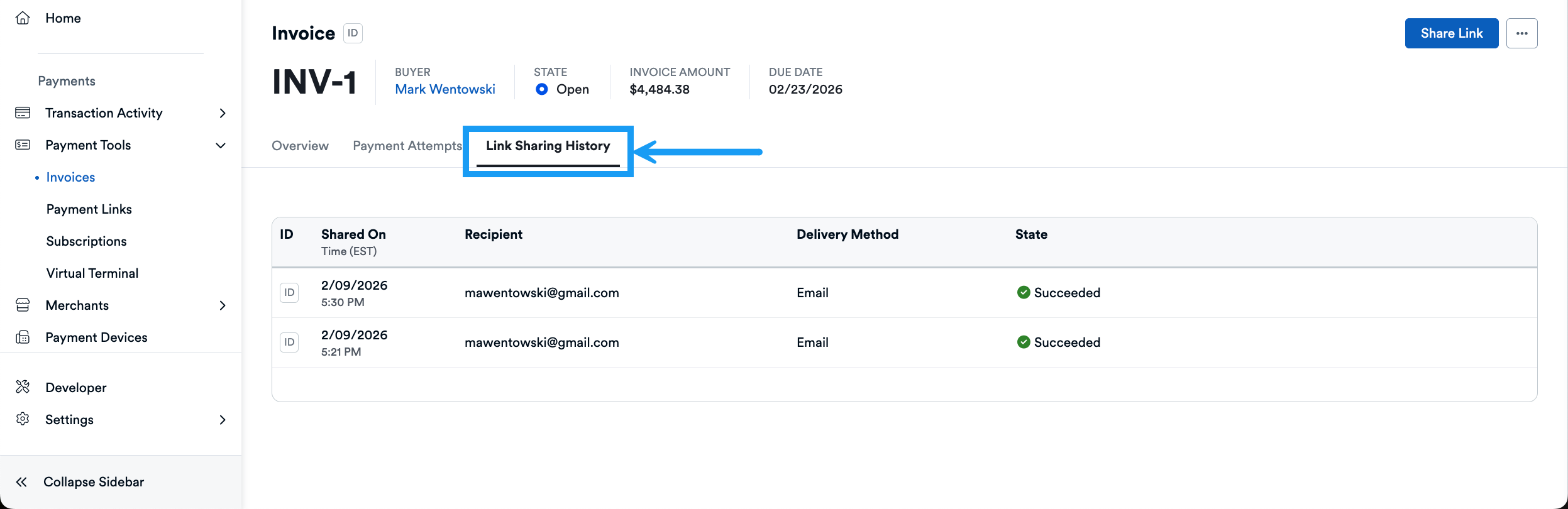Click the Recipient column header
The height and width of the screenshot is (509, 1568).
[494, 234]
